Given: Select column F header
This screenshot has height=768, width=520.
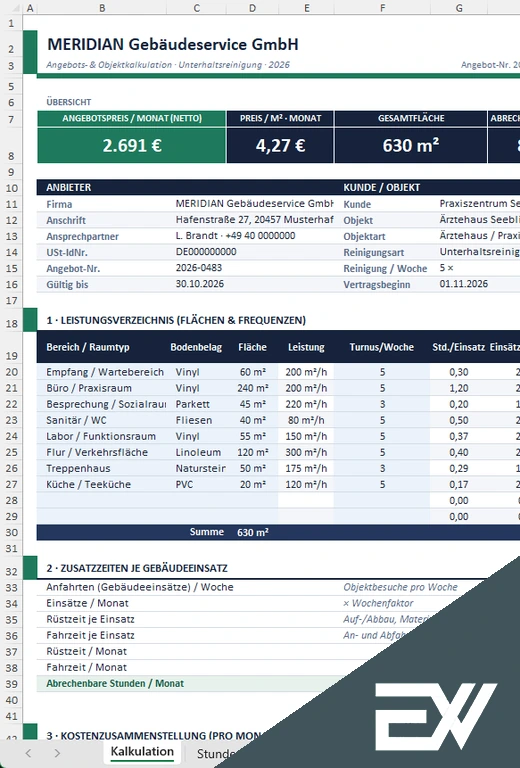Looking at the screenshot, I should click(x=382, y=8).
